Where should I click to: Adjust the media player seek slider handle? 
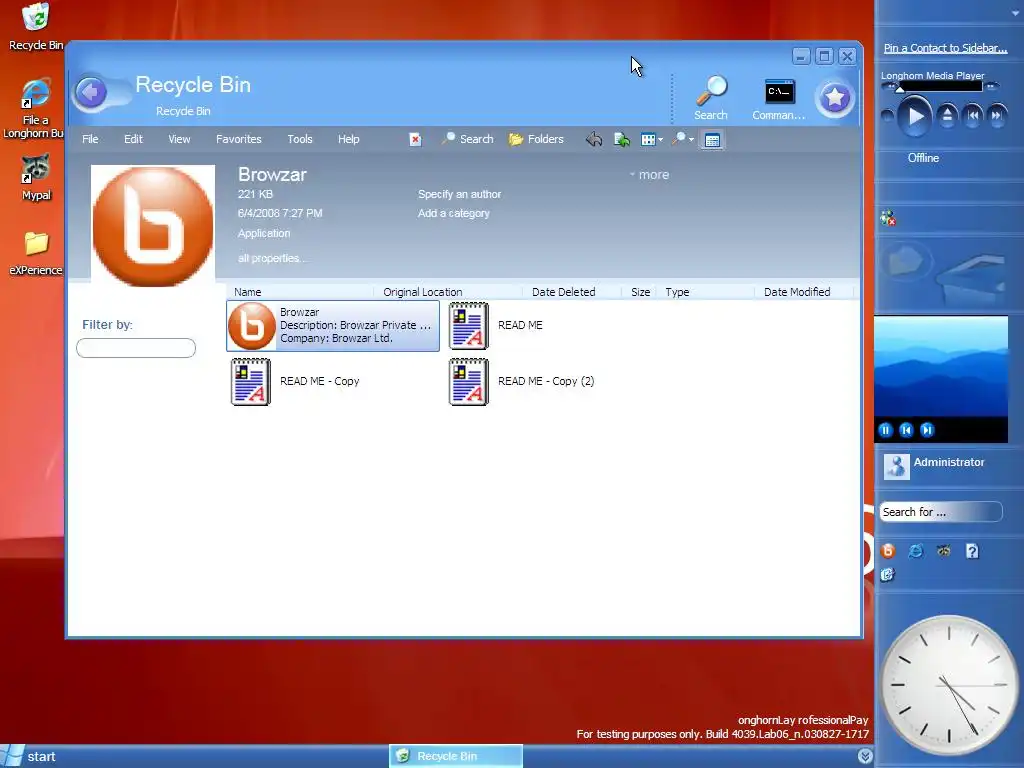[900, 87]
